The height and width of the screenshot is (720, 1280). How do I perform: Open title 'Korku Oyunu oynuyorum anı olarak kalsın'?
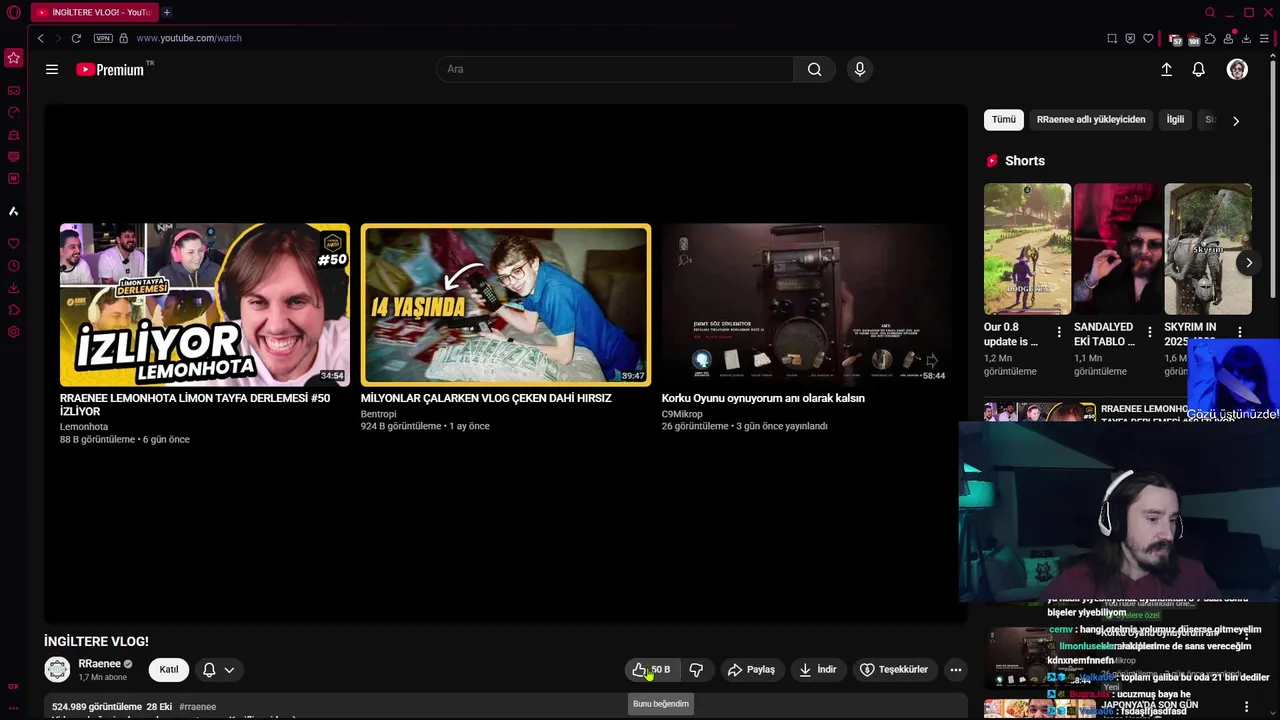tap(763, 398)
